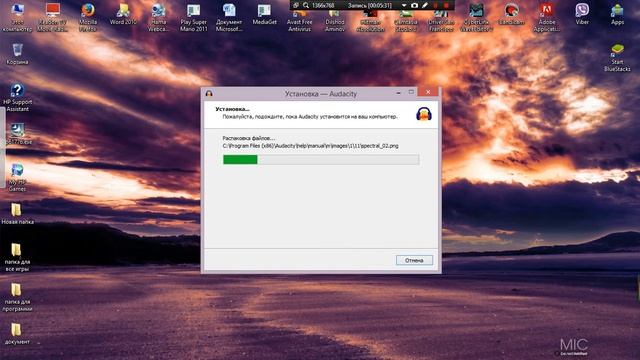Click the camera screenshot icon in recording bar
The height and width of the screenshot is (360, 640).
pyautogui.click(x=414, y=5)
